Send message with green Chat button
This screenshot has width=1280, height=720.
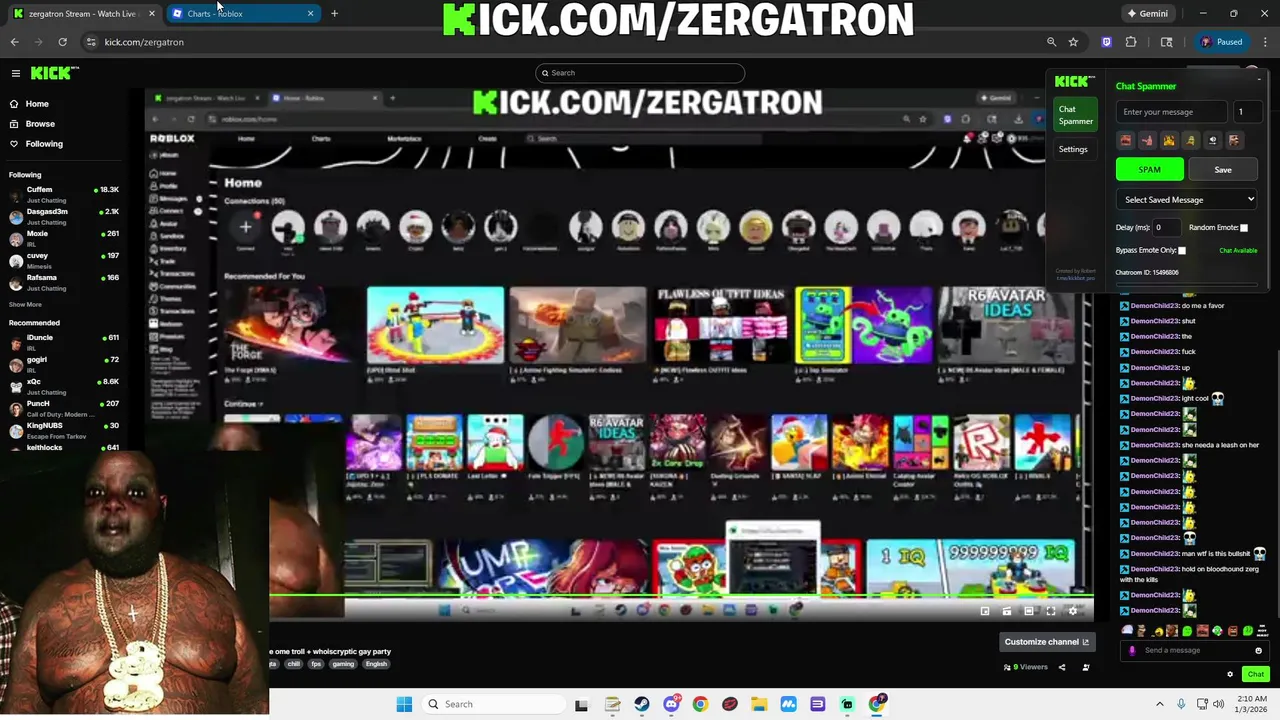click(x=1256, y=674)
